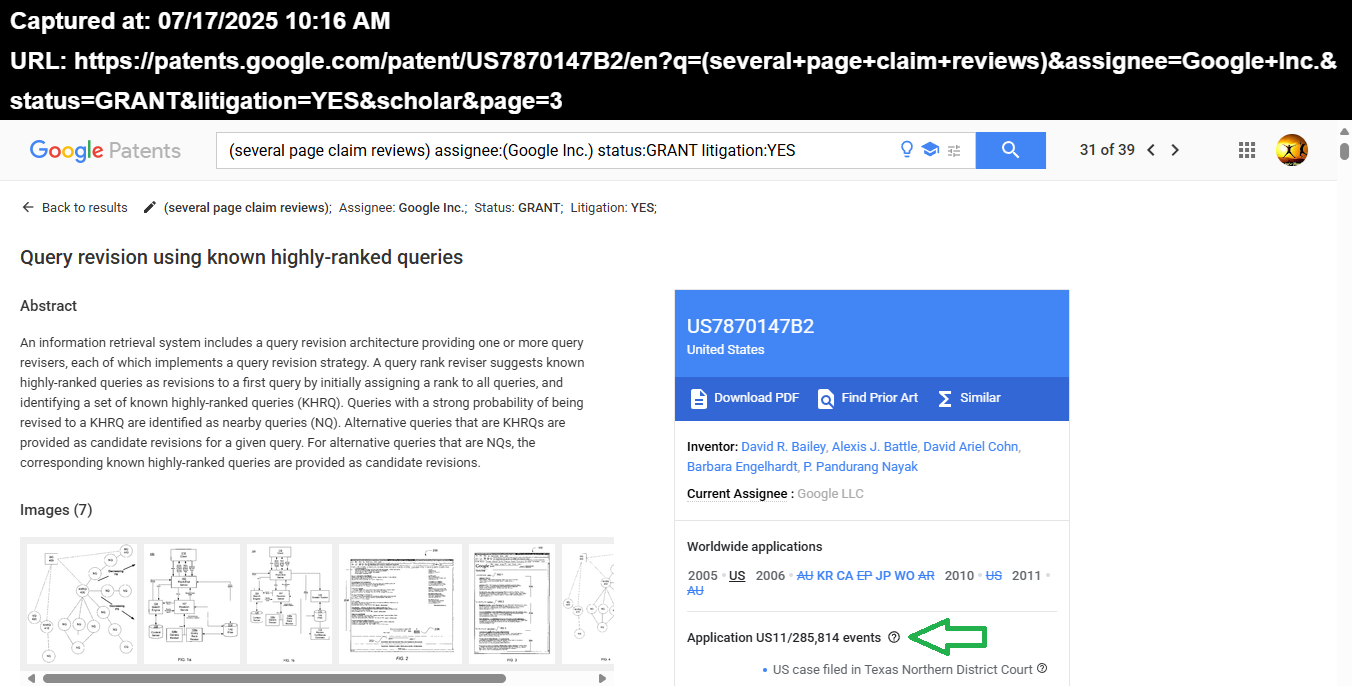The image size is (1352, 686).
Task: Open inventor David R. Bailey link
Action: pyautogui.click(x=783, y=447)
